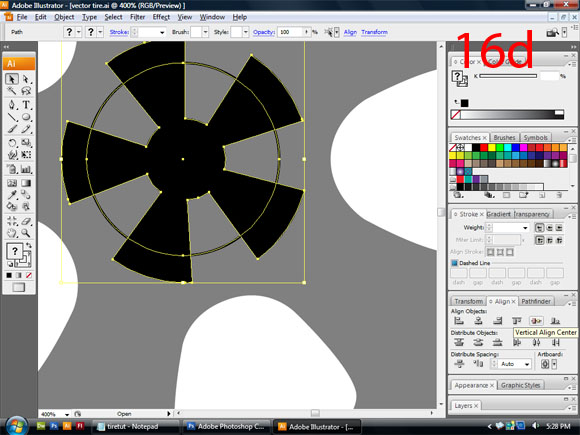Select the Hand tool
Viewport: 580px width, 435px height.
pos(12,233)
